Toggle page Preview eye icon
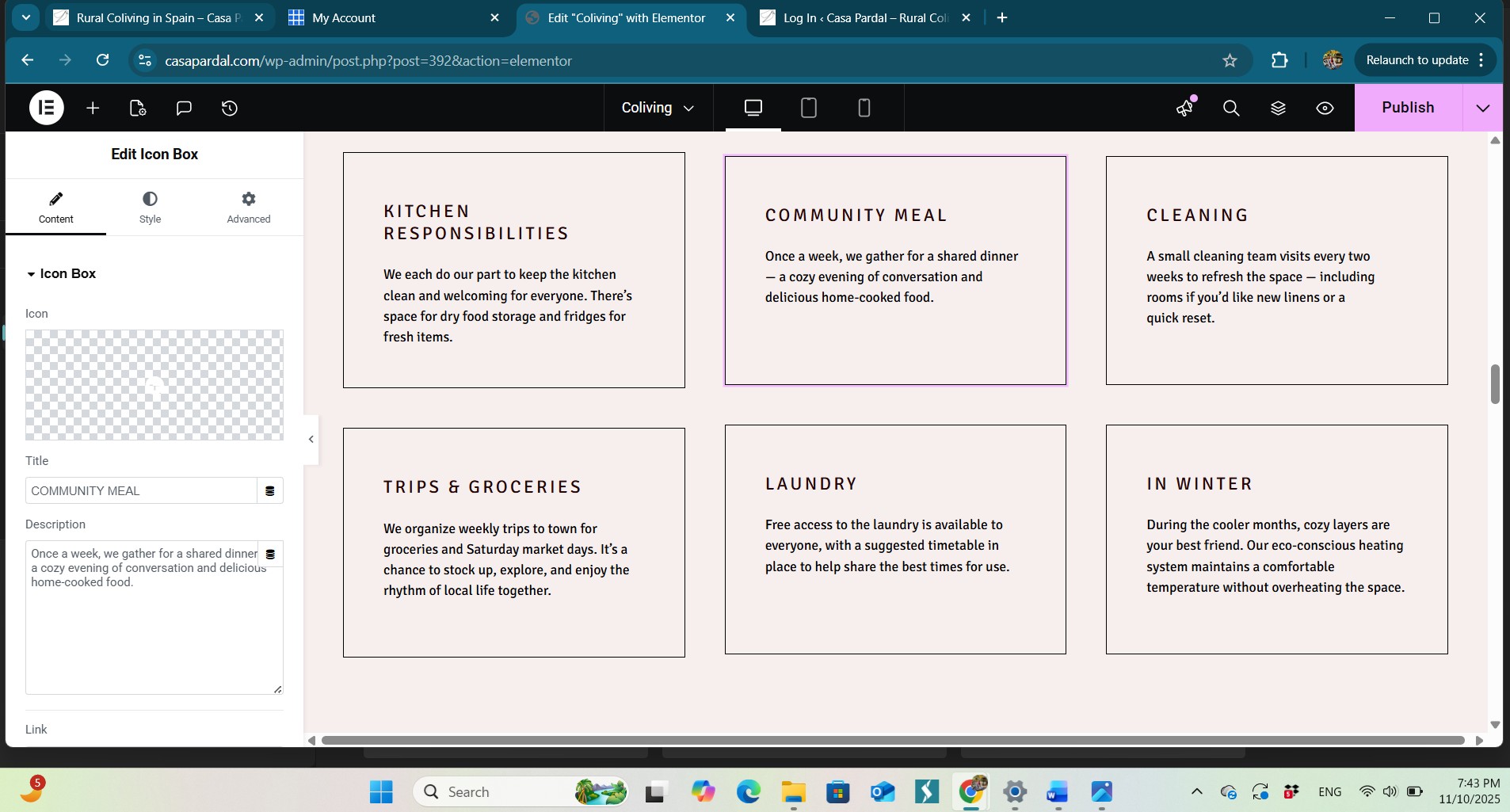Viewport: 1510px width, 812px height. pos(1325,108)
